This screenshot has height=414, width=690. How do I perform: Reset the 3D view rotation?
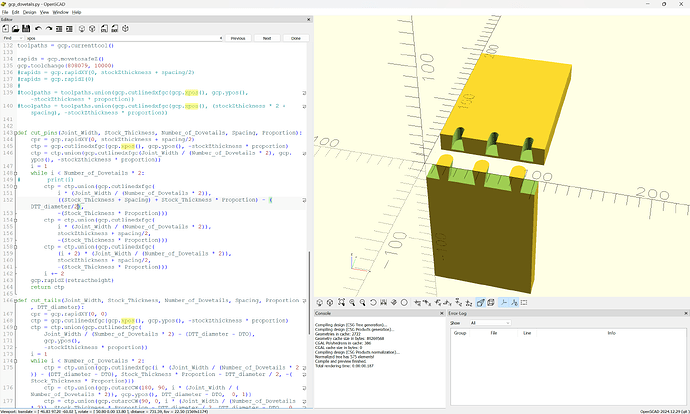[x=373, y=303]
